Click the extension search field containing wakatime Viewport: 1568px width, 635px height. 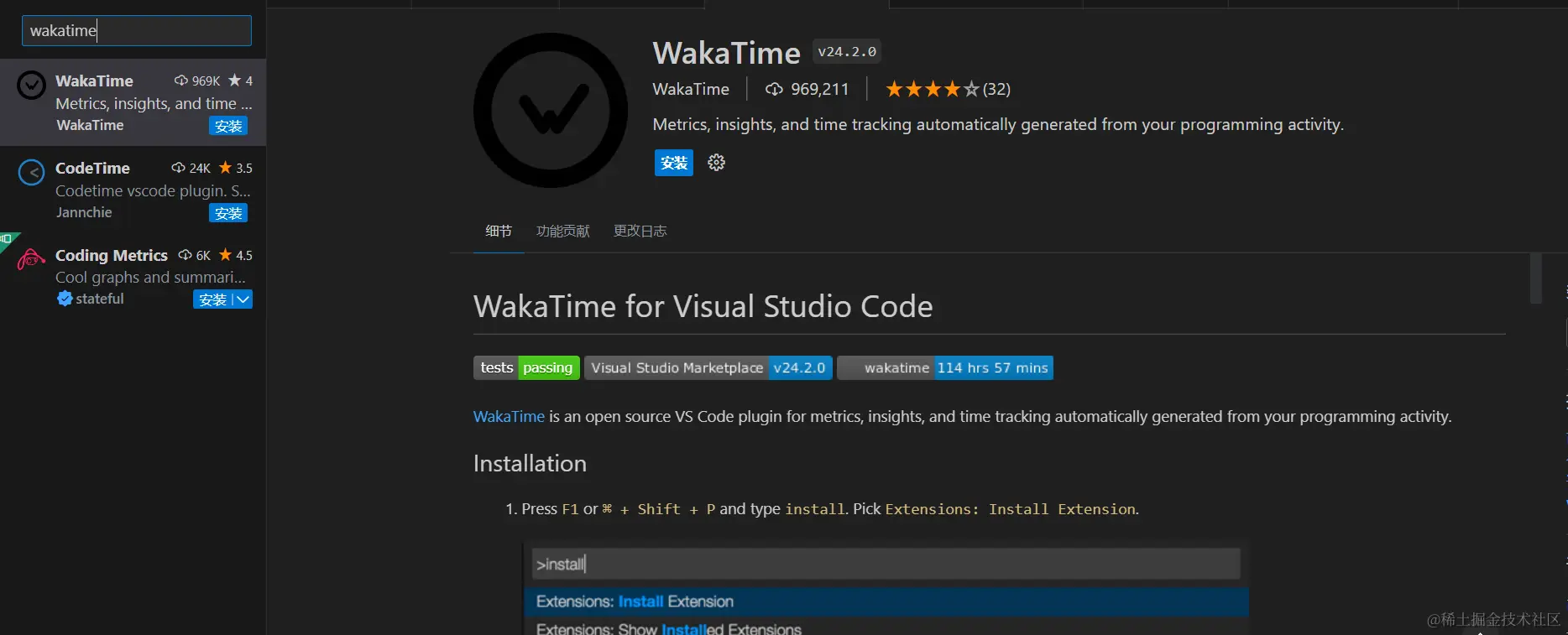(x=137, y=31)
